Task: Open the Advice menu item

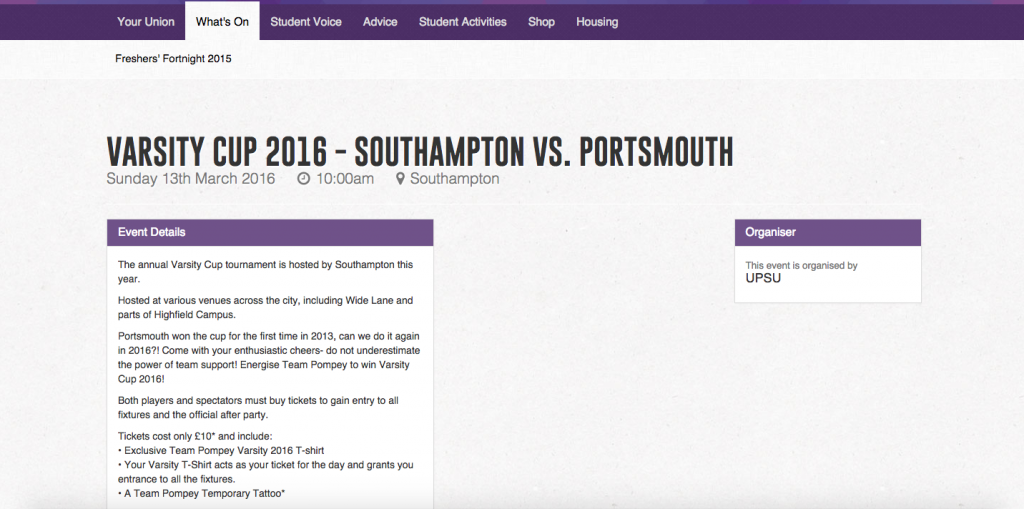Action: click(x=380, y=21)
